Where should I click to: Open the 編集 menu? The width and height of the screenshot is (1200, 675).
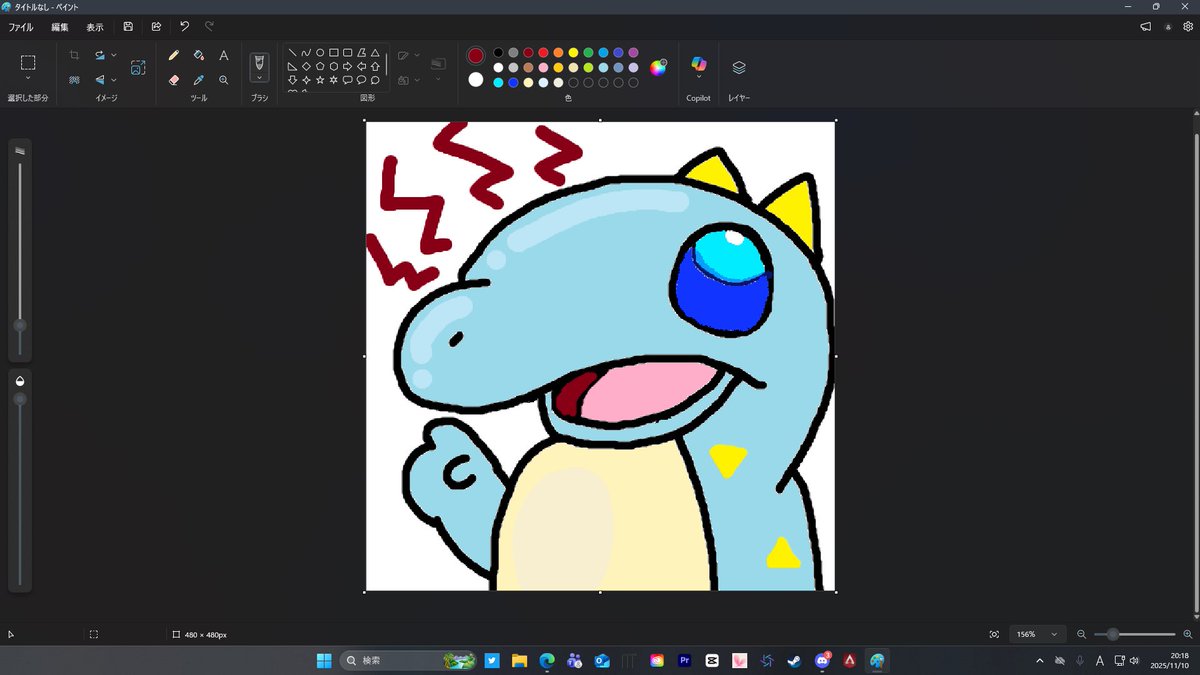60,27
